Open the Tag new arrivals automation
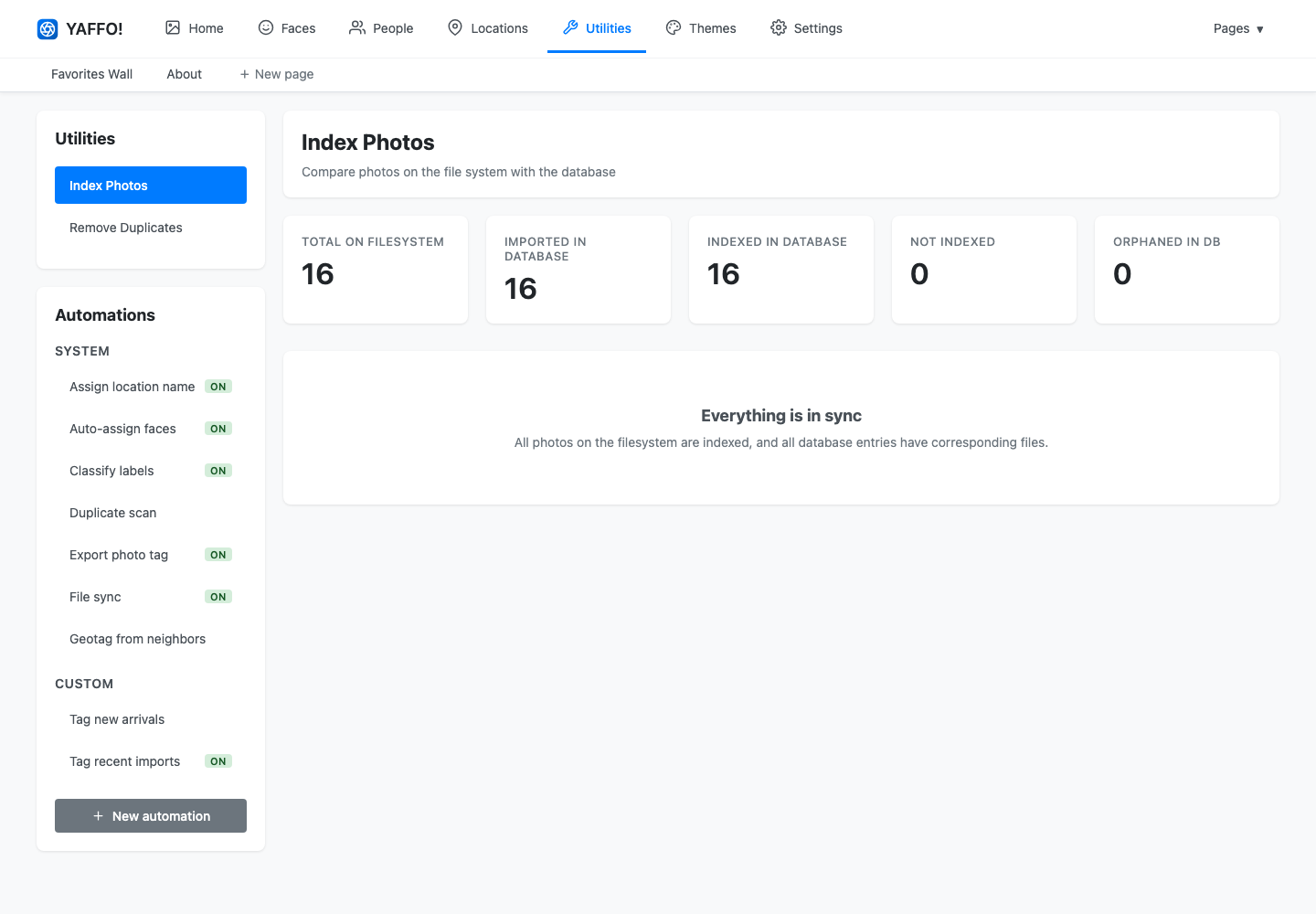1316x914 pixels. pos(151,719)
